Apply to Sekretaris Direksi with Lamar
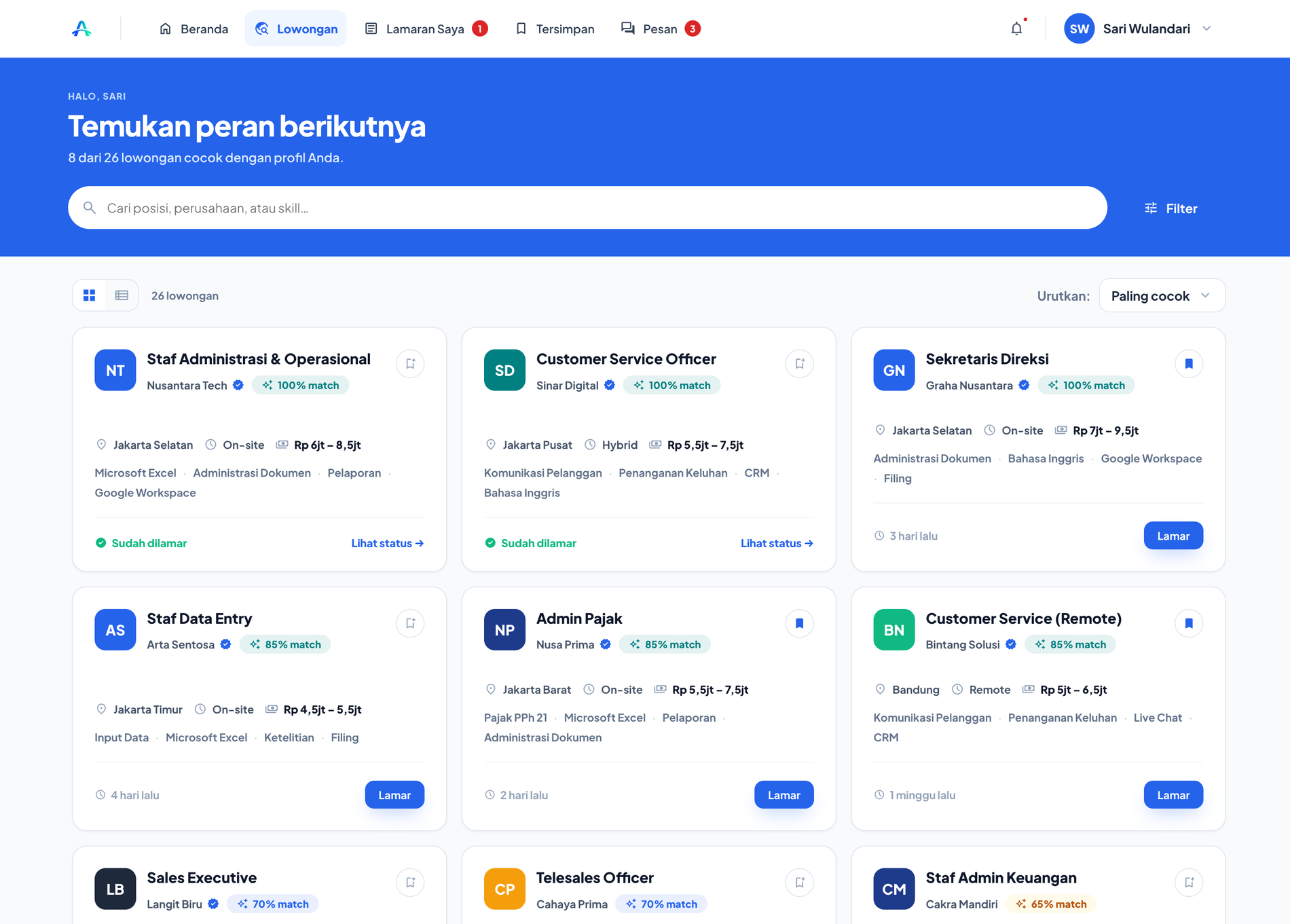Viewport: 1290px width, 924px height. tap(1173, 536)
